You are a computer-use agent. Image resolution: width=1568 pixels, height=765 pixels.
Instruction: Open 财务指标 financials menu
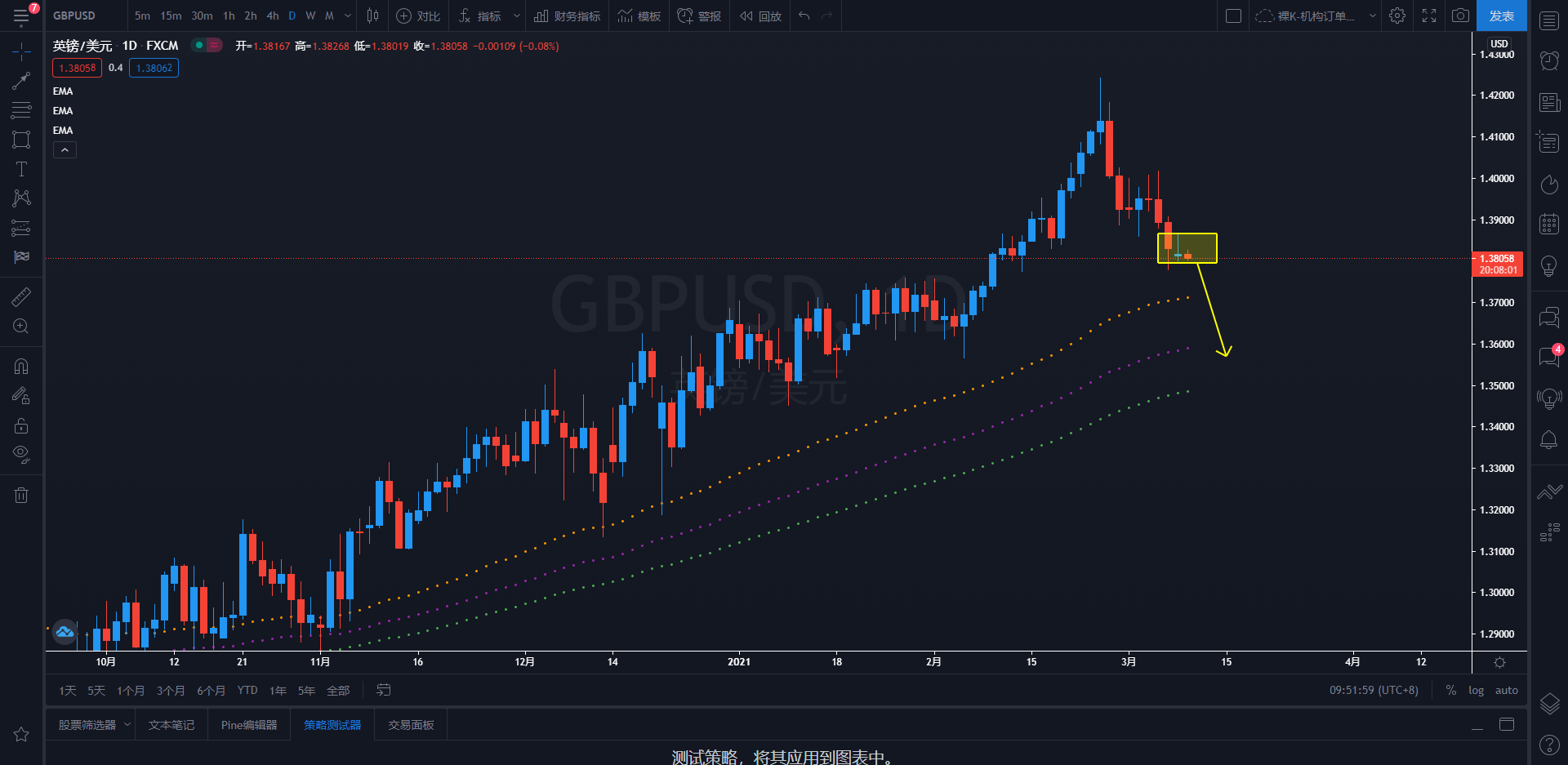tap(567, 16)
